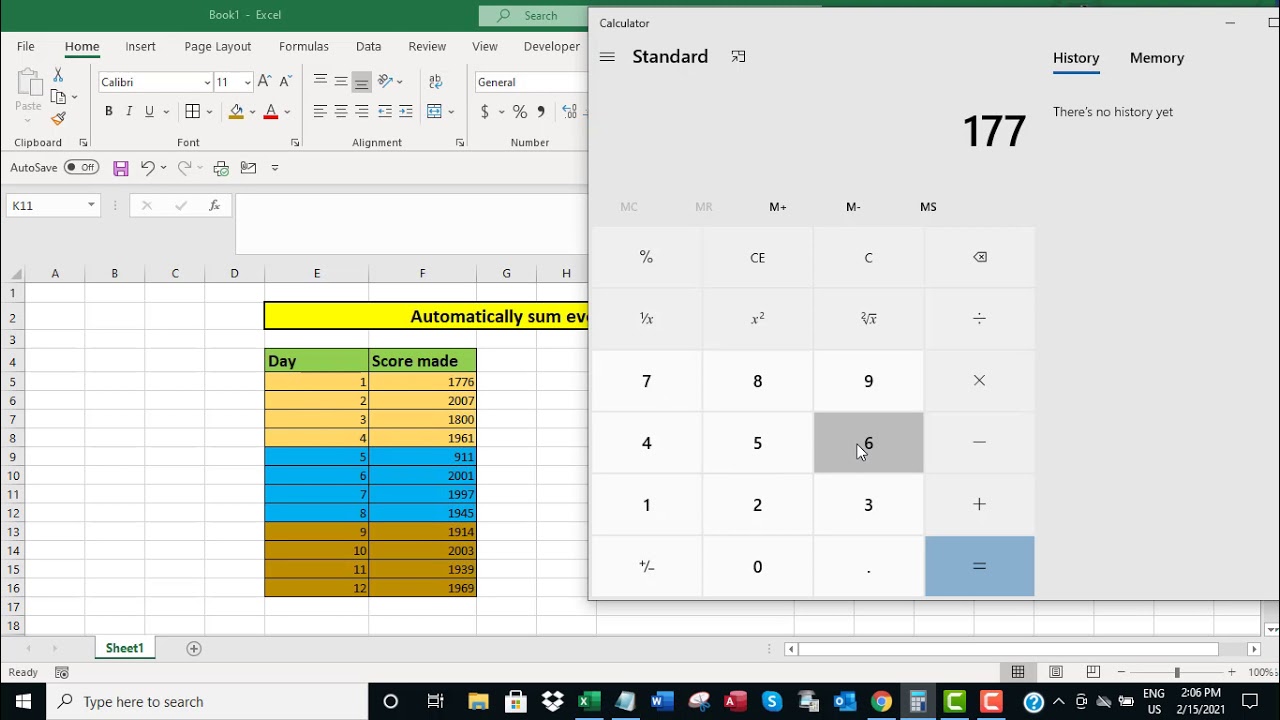The height and width of the screenshot is (720, 1280).
Task: Click the square root button in Calculator
Action: tap(868, 319)
